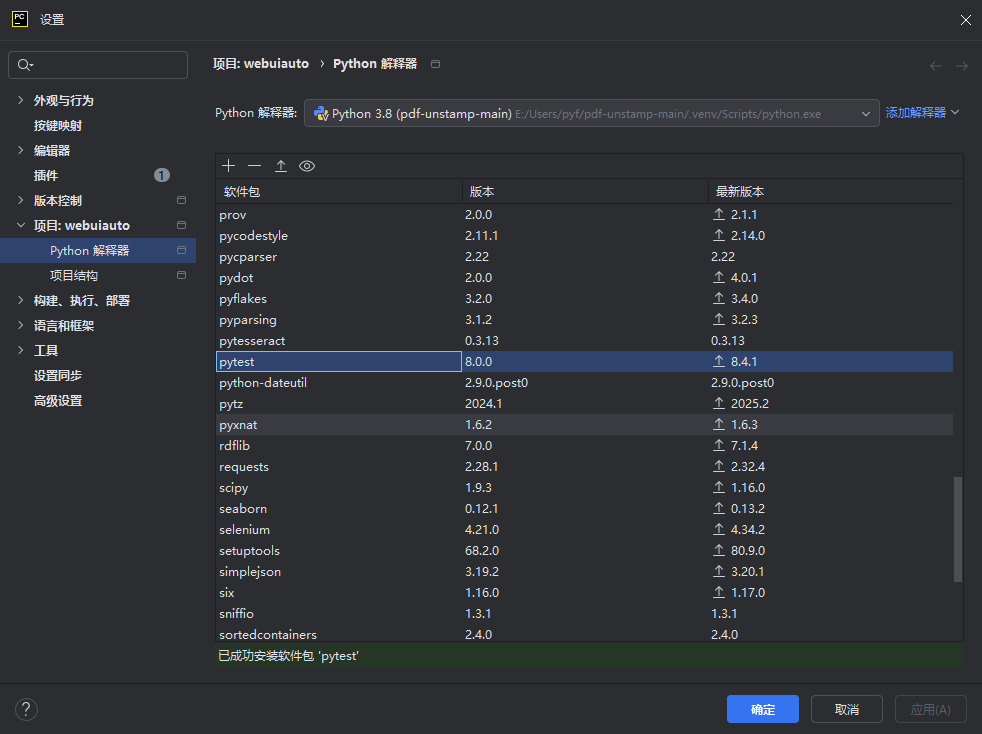Collapse the 项目: webuiauto group
This screenshot has height=734, width=982.
coord(21,225)
